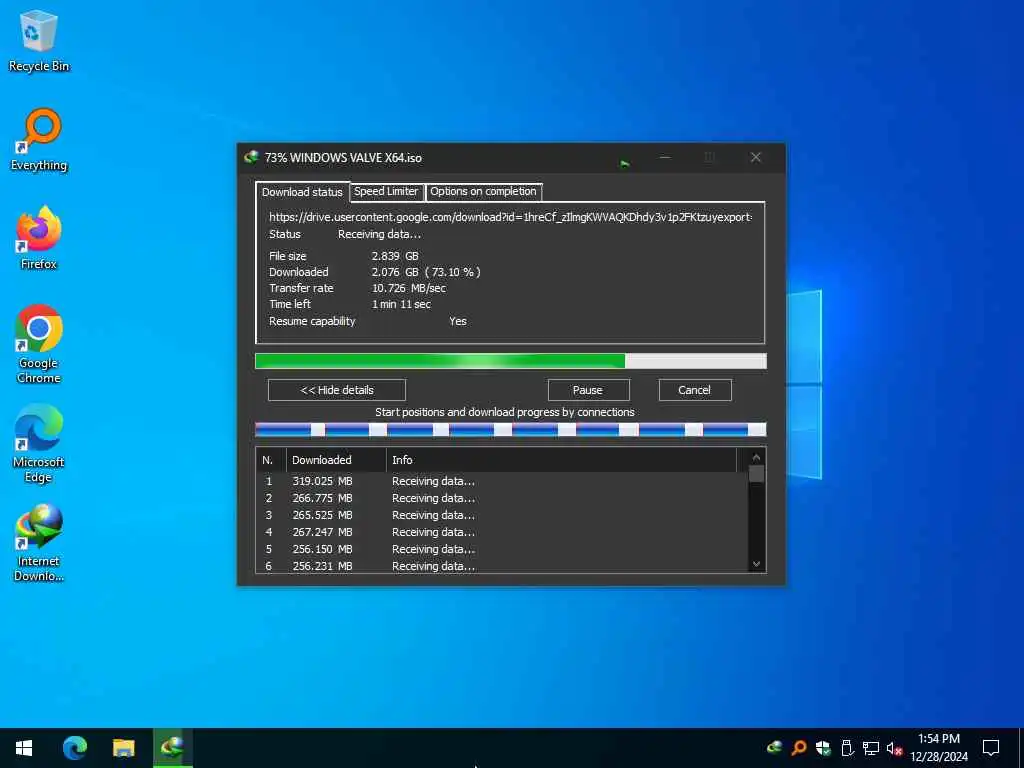Screen dimensions: 1024x768
Task: Click the IDM system tray icon
Action: click(775, 748)
